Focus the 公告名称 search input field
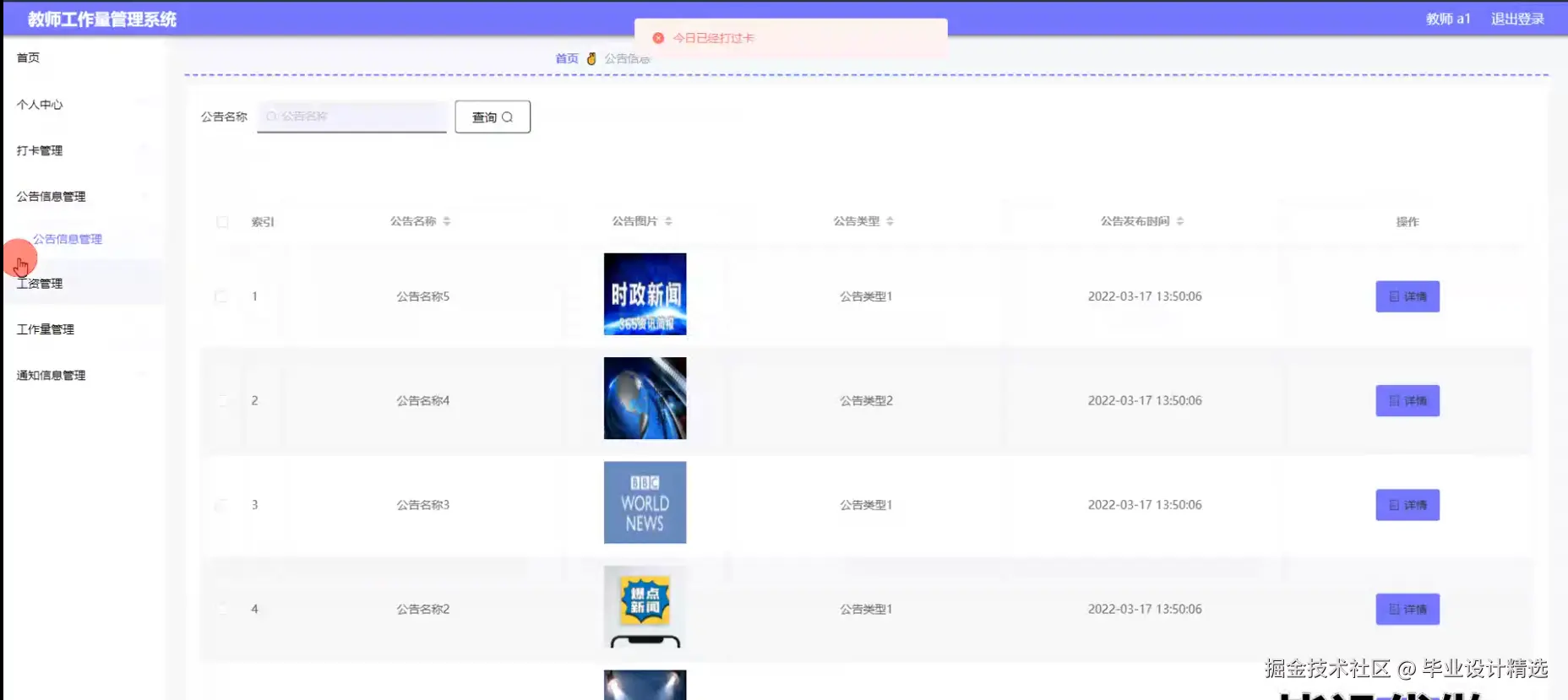 point(352,117)
